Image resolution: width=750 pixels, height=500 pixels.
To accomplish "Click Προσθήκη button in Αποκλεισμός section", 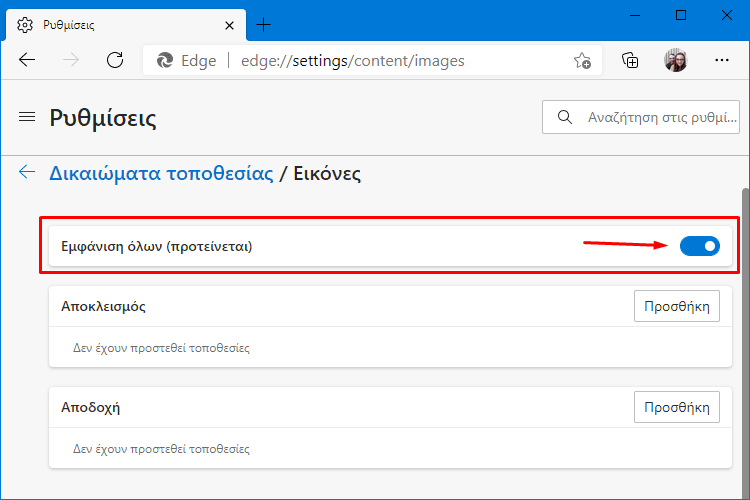I will coord(676,306).
